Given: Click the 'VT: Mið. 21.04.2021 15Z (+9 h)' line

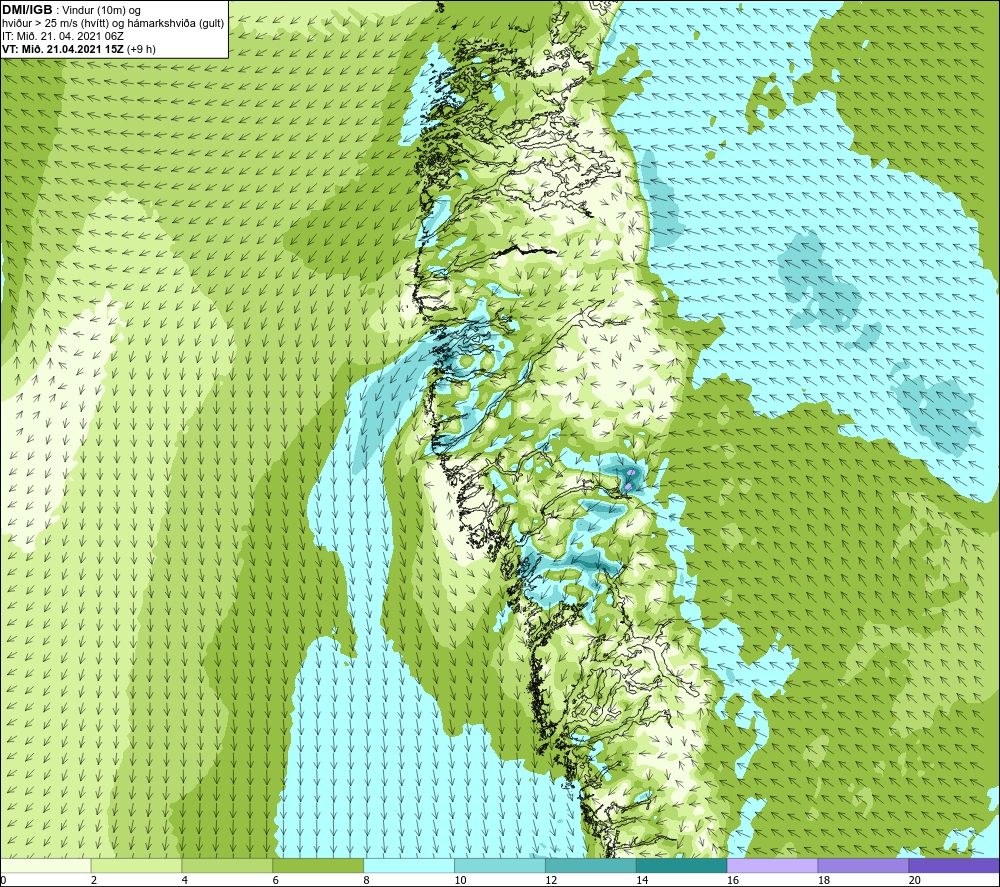Looking at the screenshot, I should 78,49.
